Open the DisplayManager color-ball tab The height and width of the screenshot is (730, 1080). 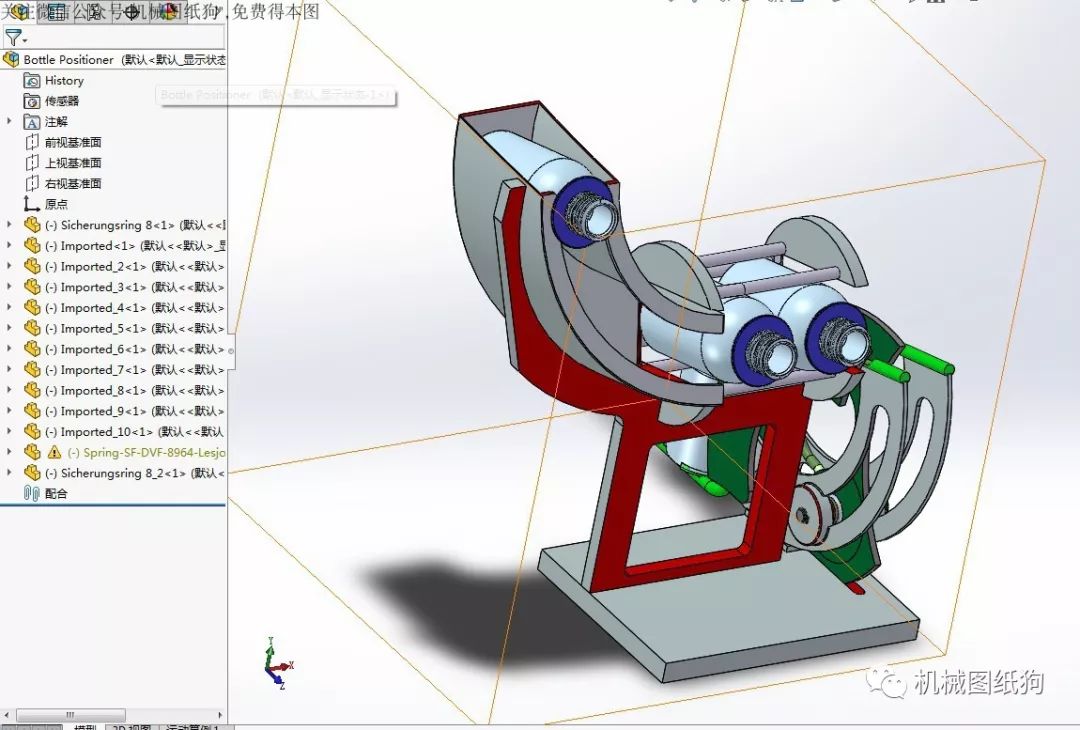coord(168,12)
